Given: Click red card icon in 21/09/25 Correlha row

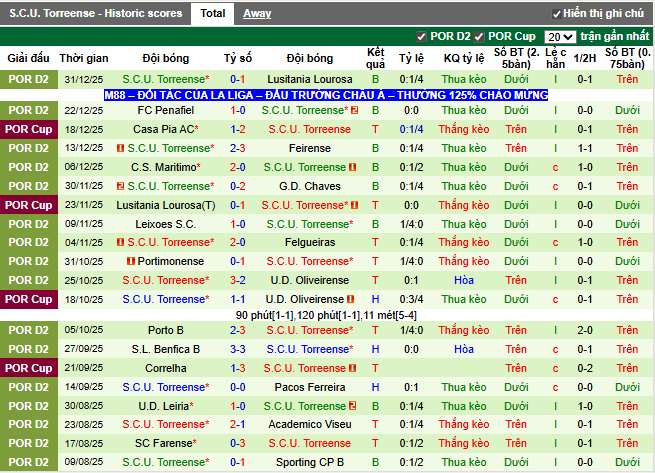Looking at the screenshot, I should (353, 368).
